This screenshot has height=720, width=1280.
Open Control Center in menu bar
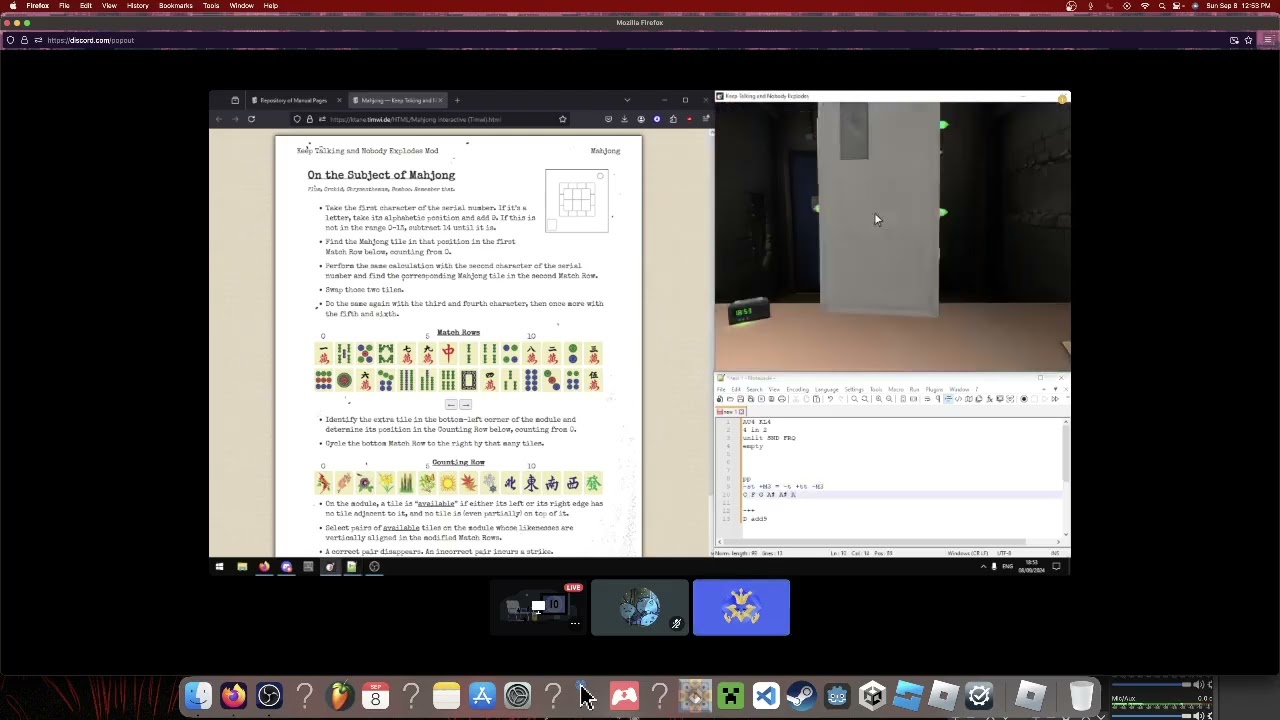pyautogui.click(x=1180, y=6)
